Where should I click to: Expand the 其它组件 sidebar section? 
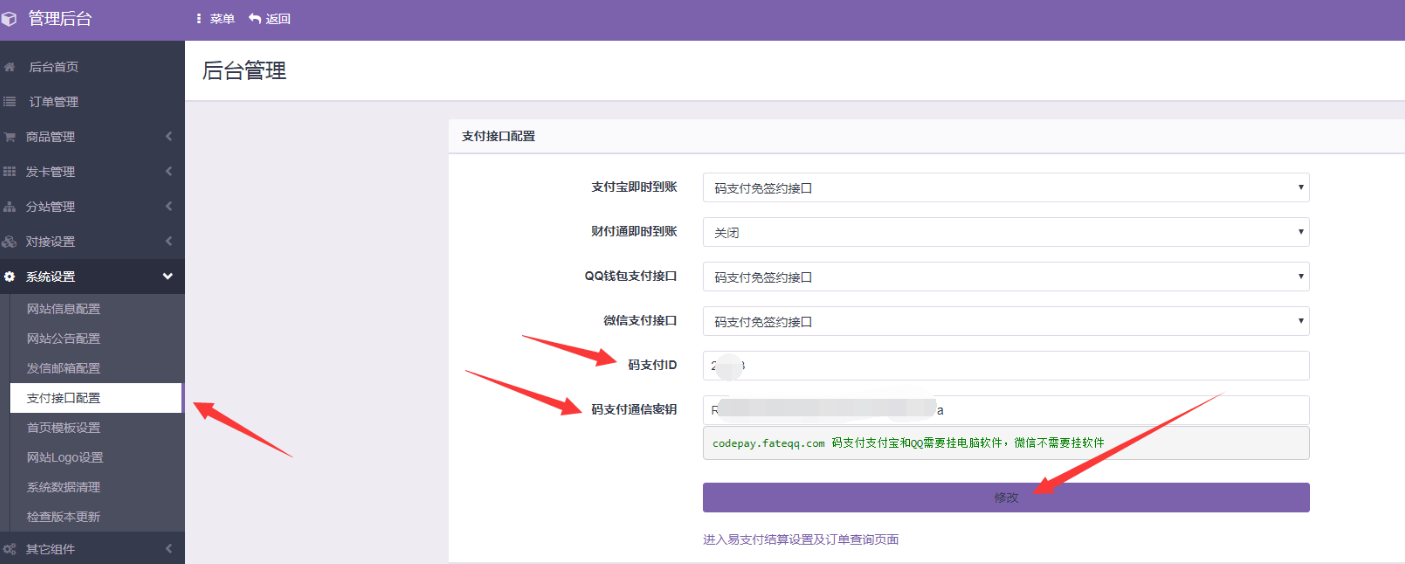pyautogui.click(x=92, y=549)
